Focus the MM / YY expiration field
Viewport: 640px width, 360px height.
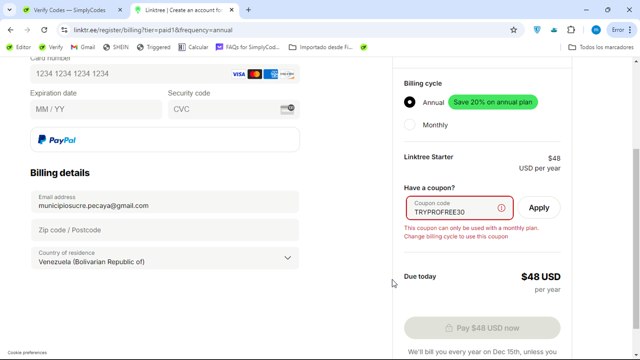[96, 109]
